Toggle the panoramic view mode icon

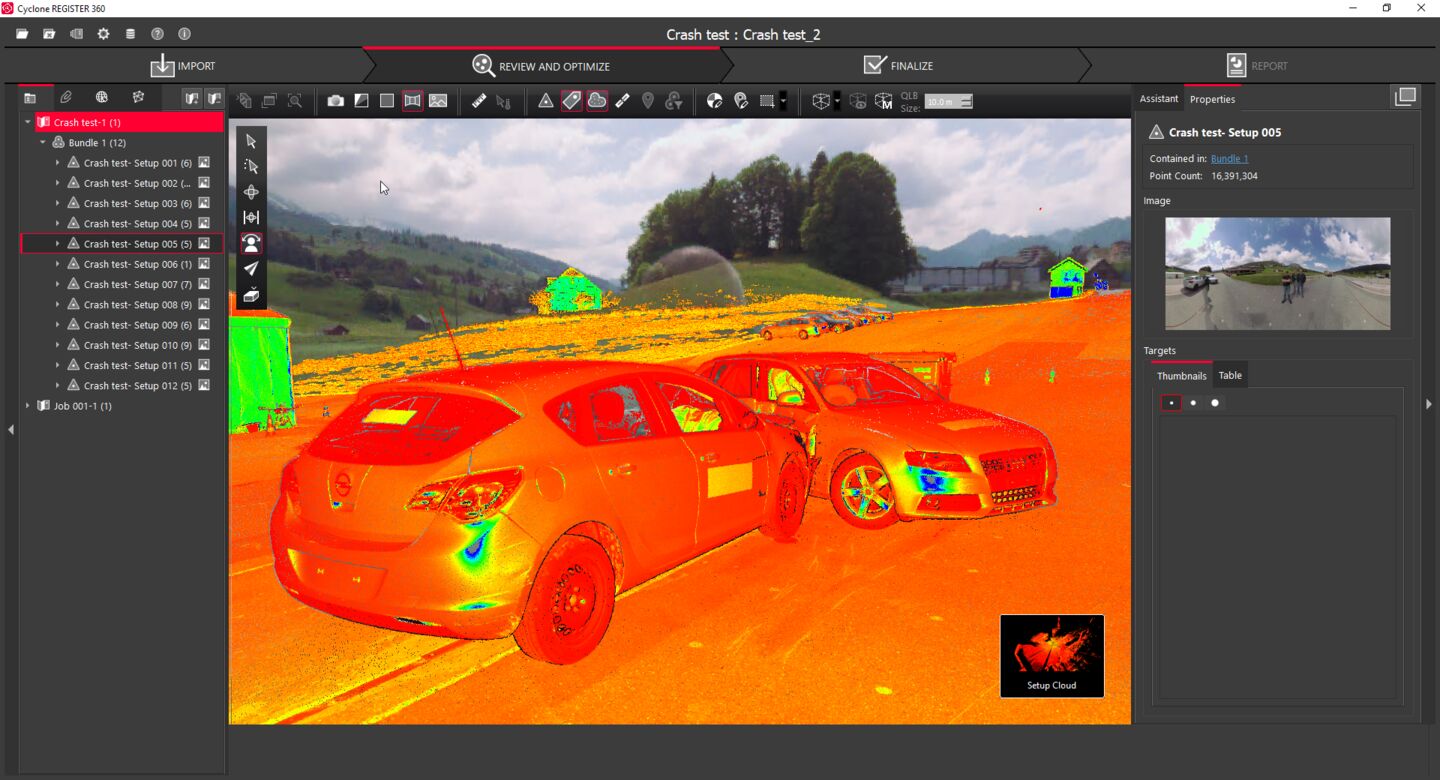pyautogui.click(x=412, y=101)
